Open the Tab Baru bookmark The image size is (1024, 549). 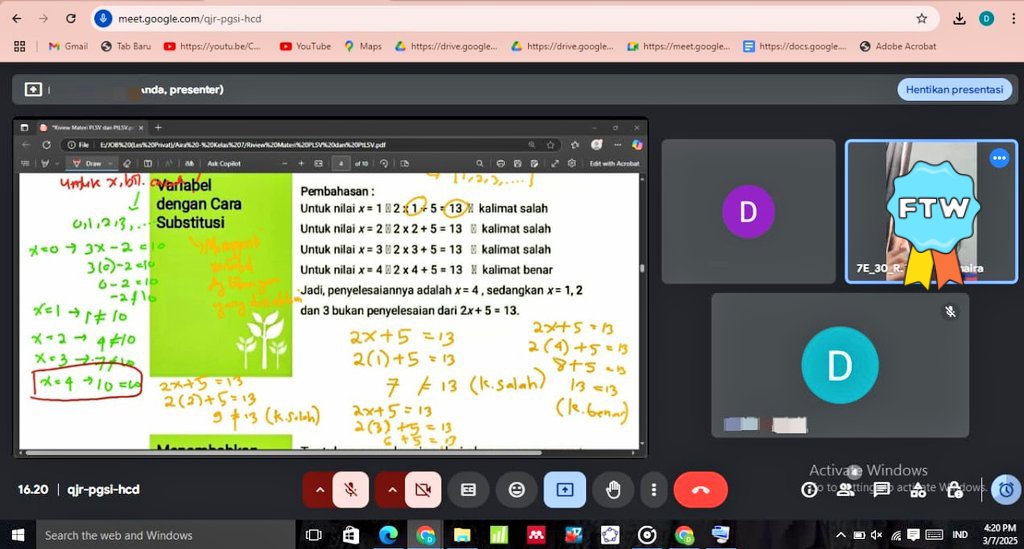click(126, 46)
